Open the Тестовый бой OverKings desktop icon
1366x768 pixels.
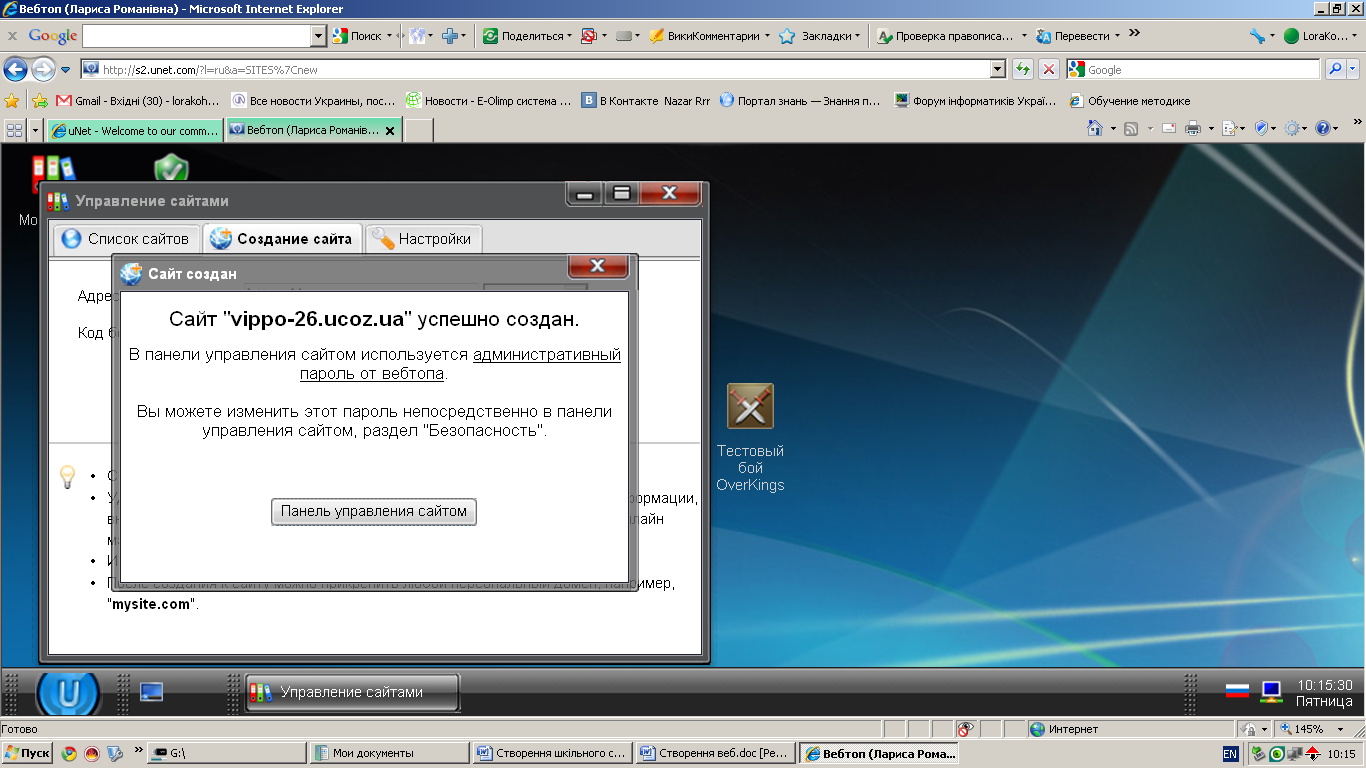[750, 407]
